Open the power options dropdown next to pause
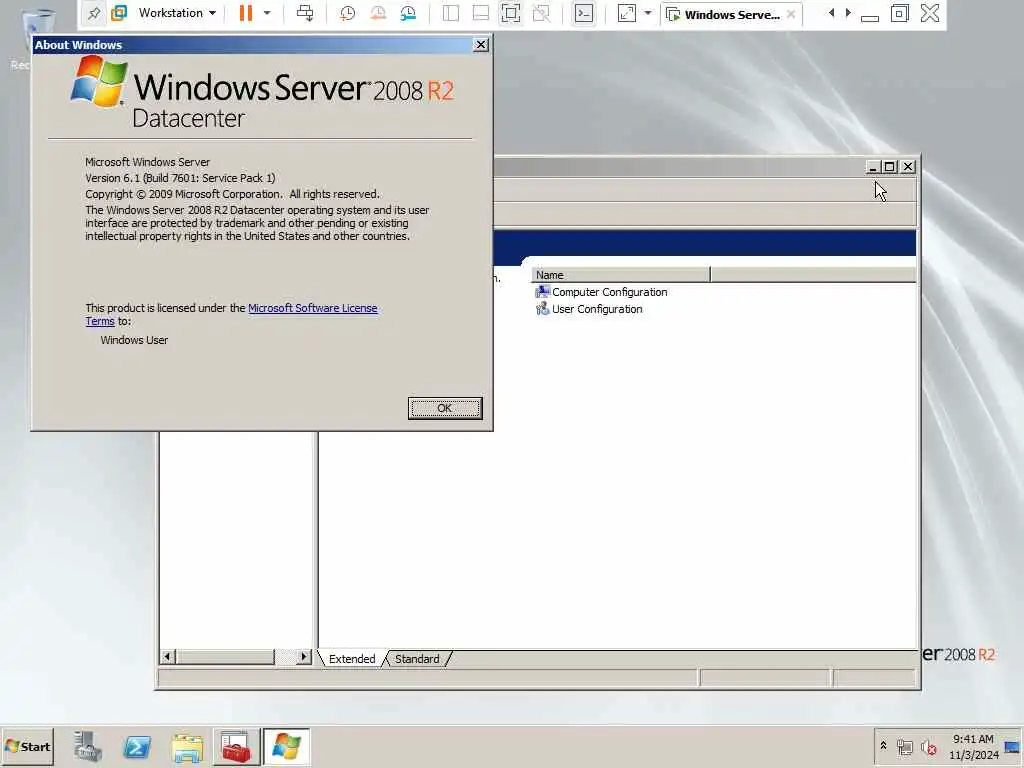The height and width of the screenshot is (768, 1024). point(267,13)
